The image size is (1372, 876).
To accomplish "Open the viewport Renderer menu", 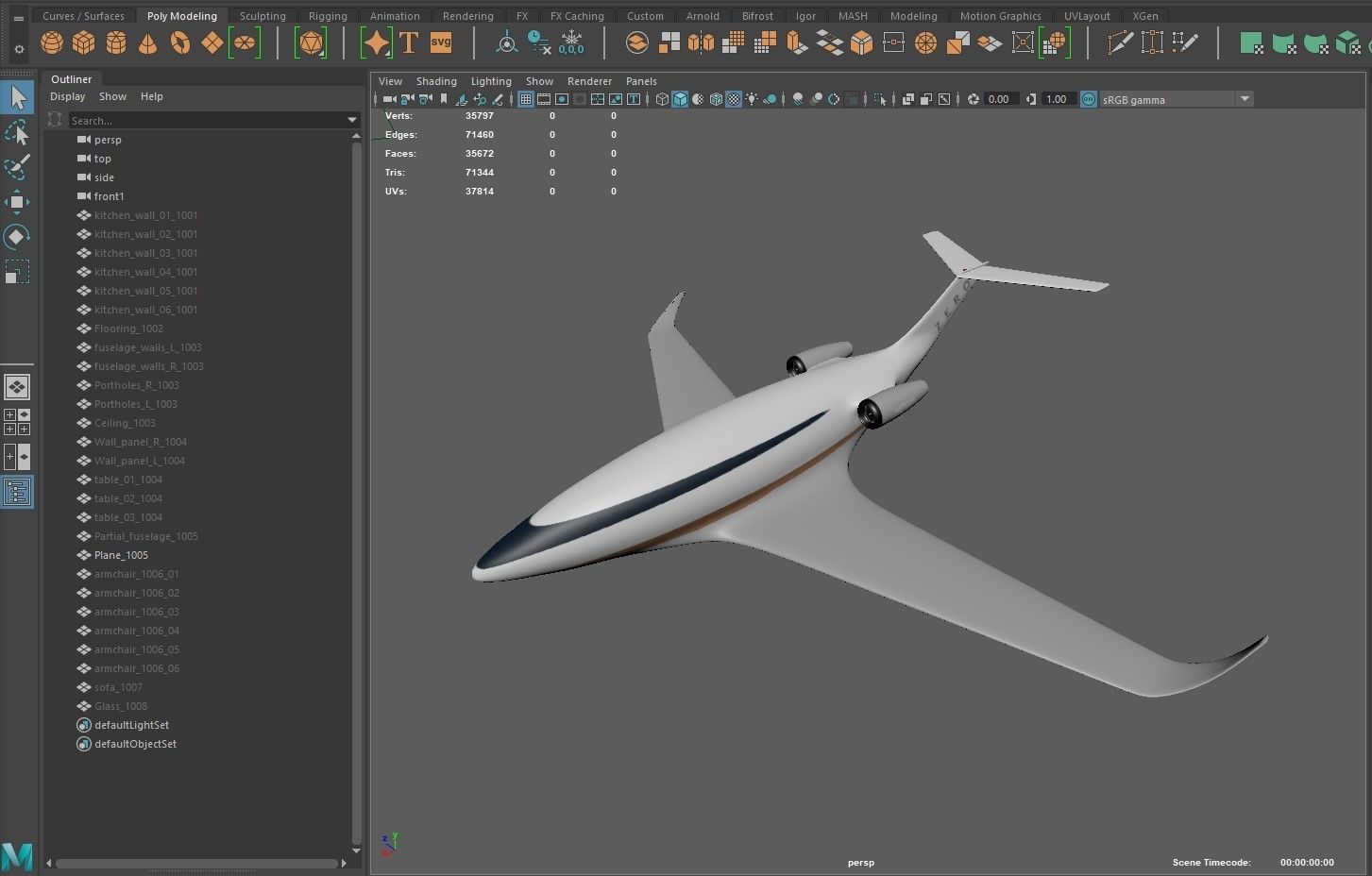I will (x=589, y=81).
